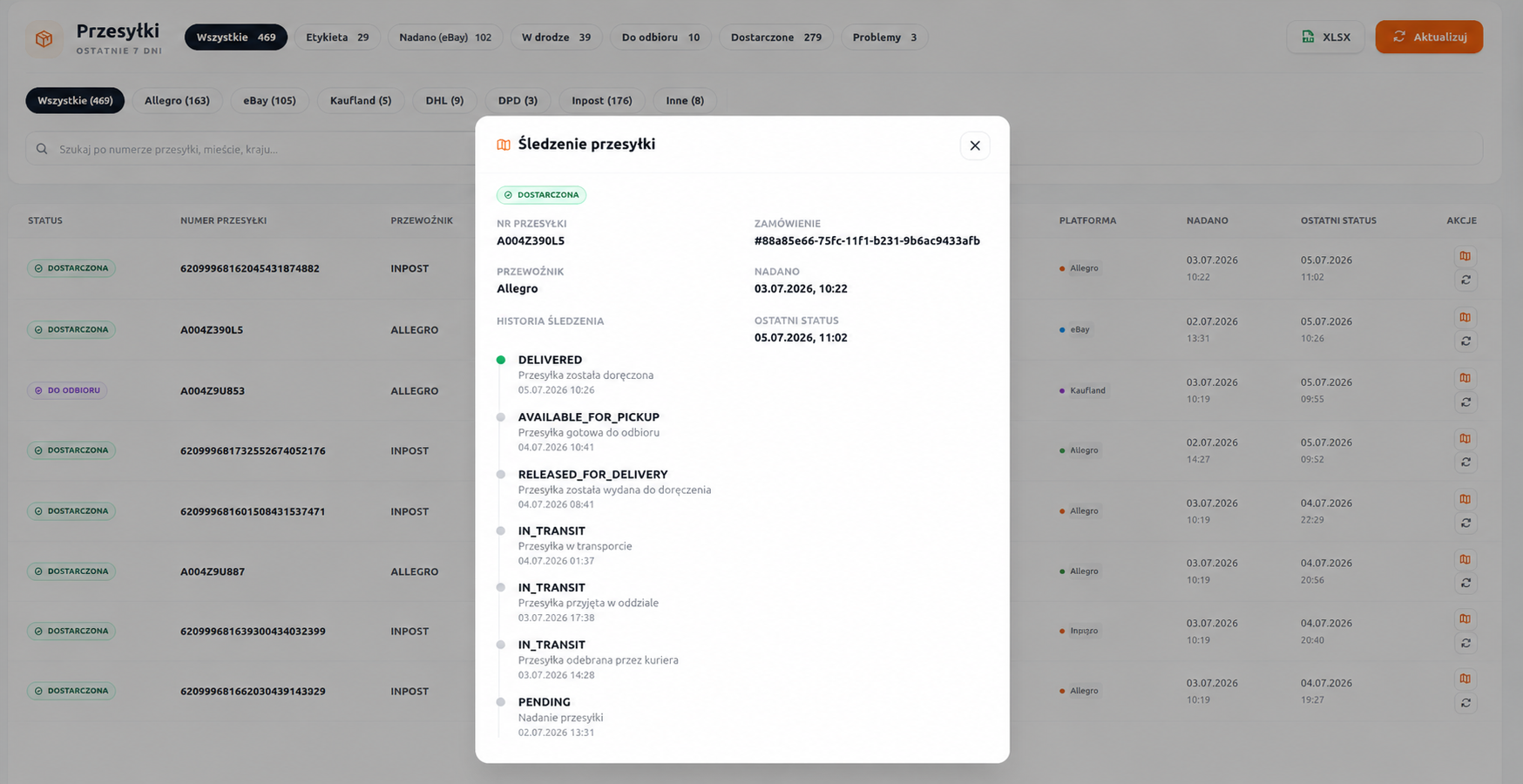Refresh icon for last row dated 19:27
This screenshot has height=784, width=1523.
coord(1465,702)
